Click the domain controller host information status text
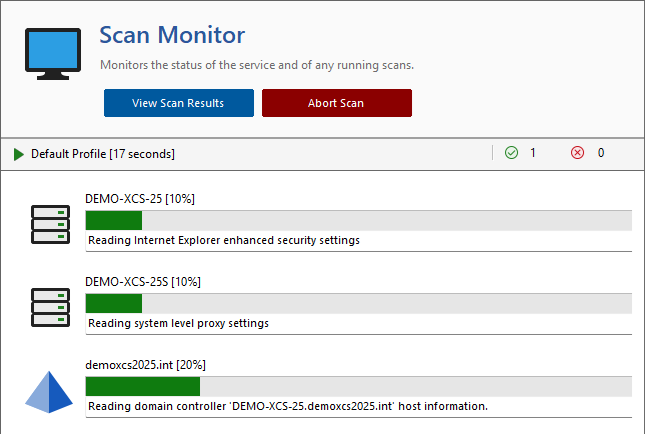This screenshot has width=645, height=448. (288, 406)
